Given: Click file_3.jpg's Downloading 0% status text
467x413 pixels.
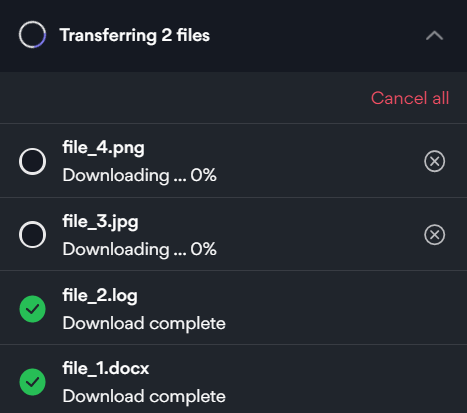Looking at the screenshot, I should [139, 249].
